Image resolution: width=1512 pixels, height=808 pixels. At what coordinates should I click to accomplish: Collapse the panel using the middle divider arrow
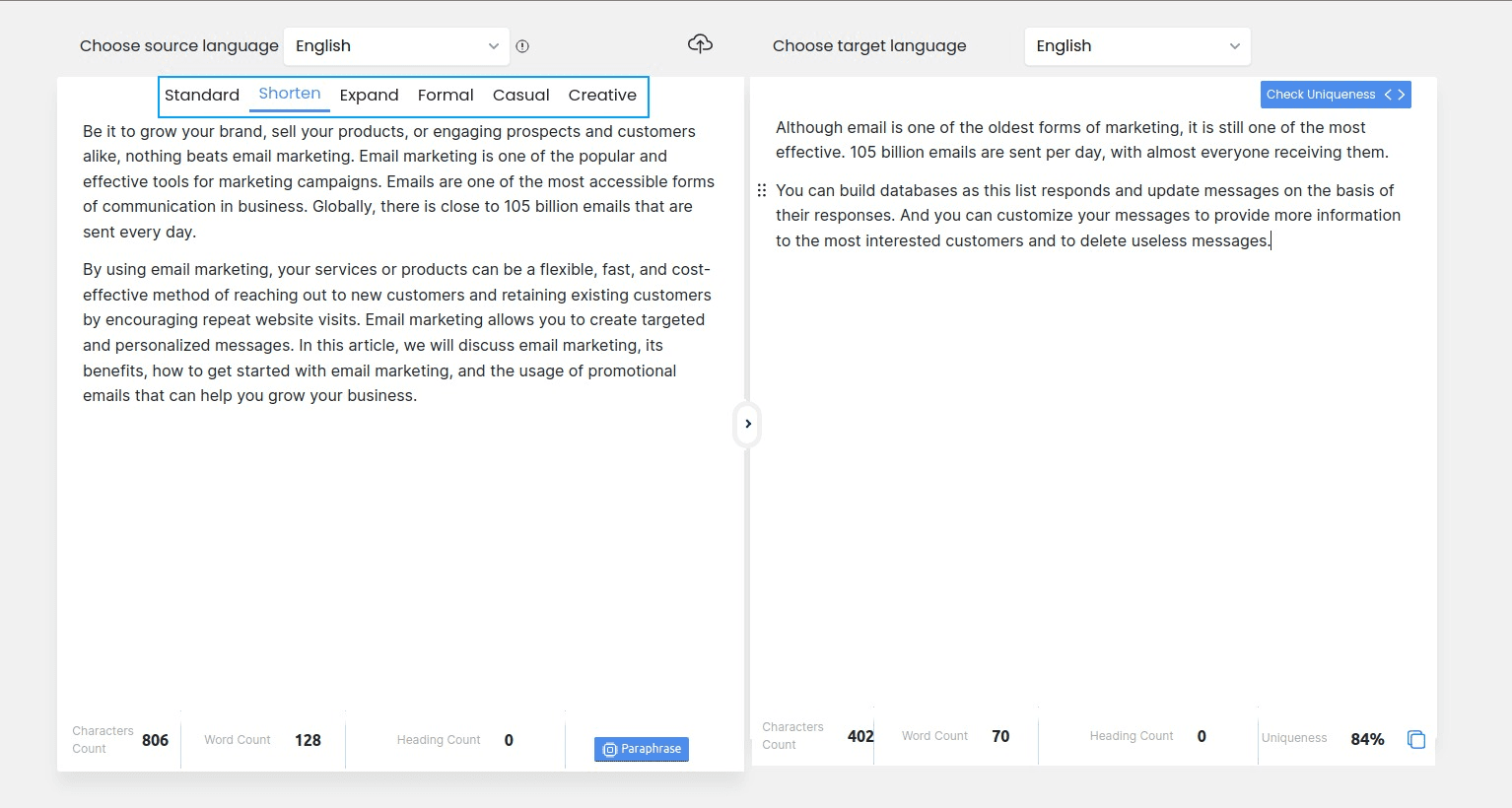(x=748, y=424)
